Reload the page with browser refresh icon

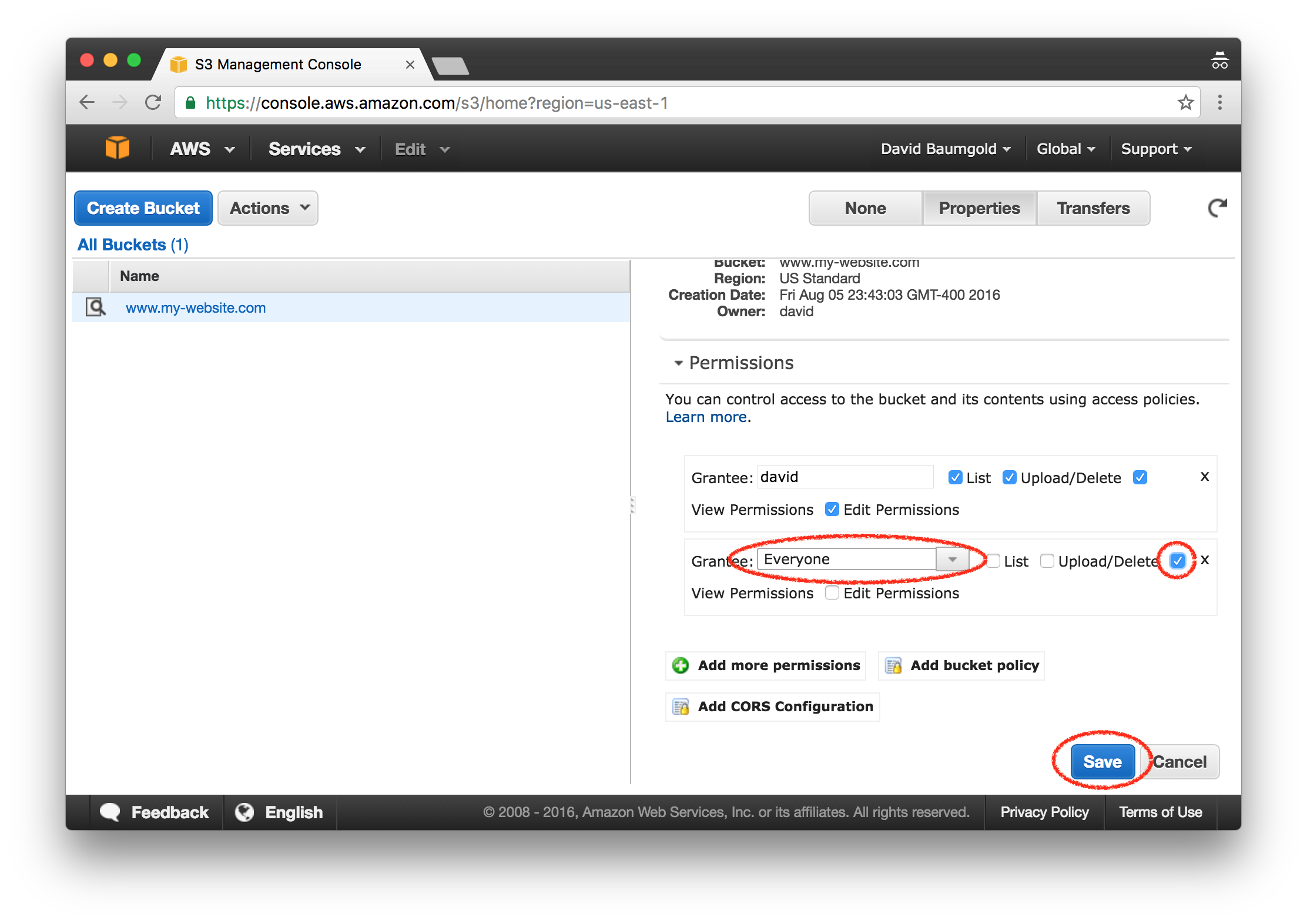[x=153, y=102]
